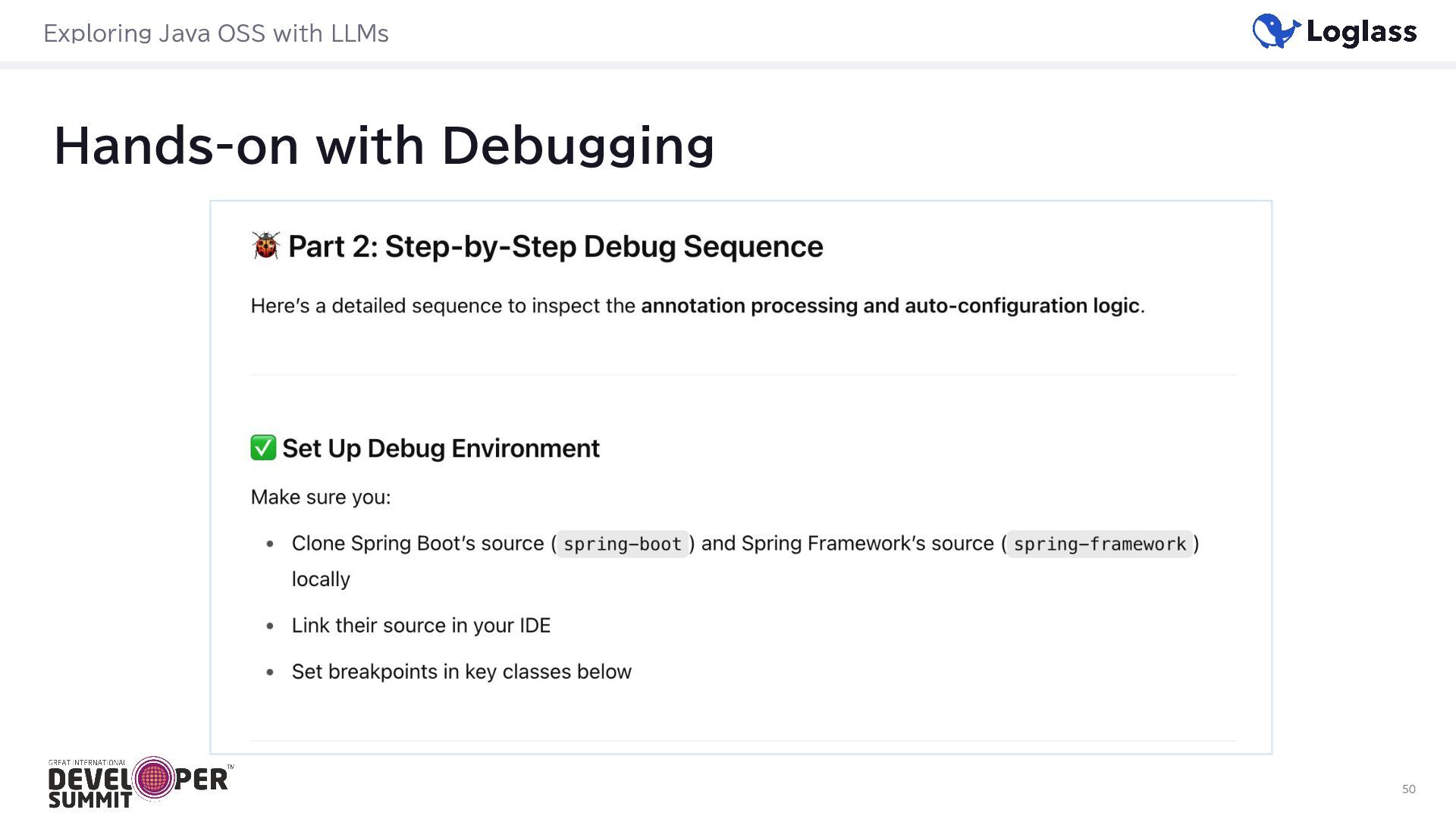The height and width of the screenshot is (819, 1456).
Task: Click the Link their source bullet
Action: click(421, 626)
